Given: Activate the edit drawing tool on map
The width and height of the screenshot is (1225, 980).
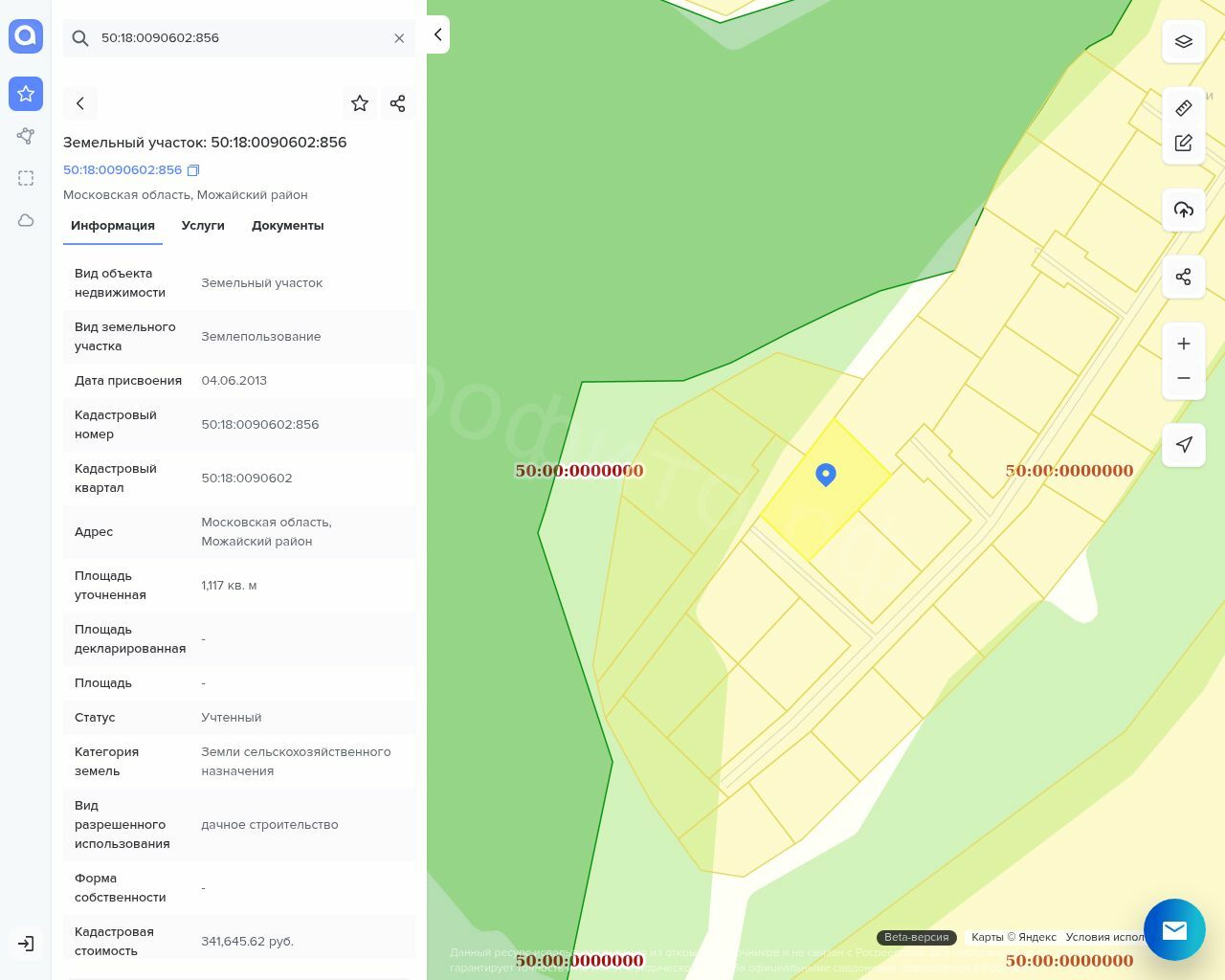Looking at the screenshot, I should 1183,143.
